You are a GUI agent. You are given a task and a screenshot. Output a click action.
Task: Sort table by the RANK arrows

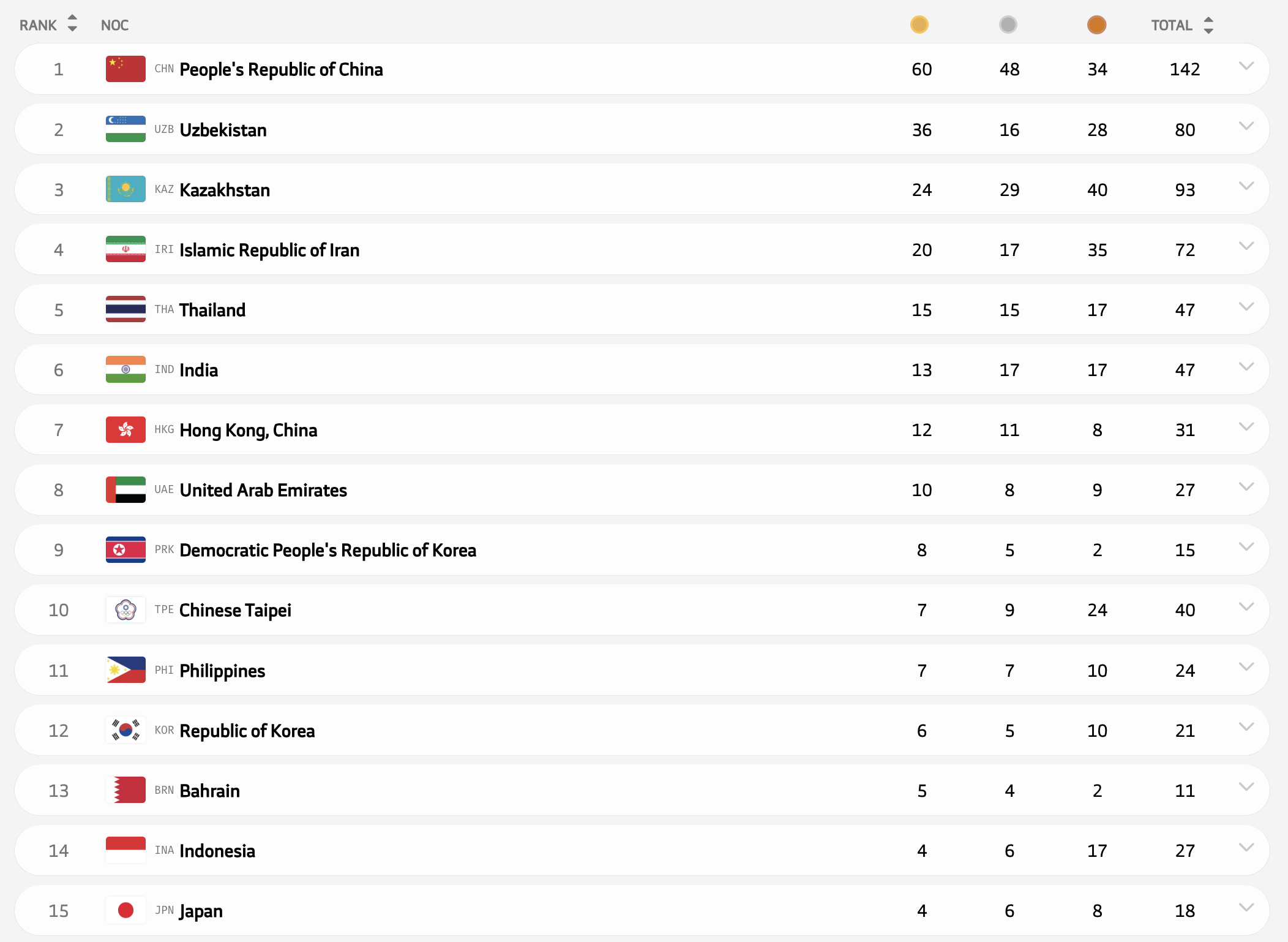[x=72, y=24]
